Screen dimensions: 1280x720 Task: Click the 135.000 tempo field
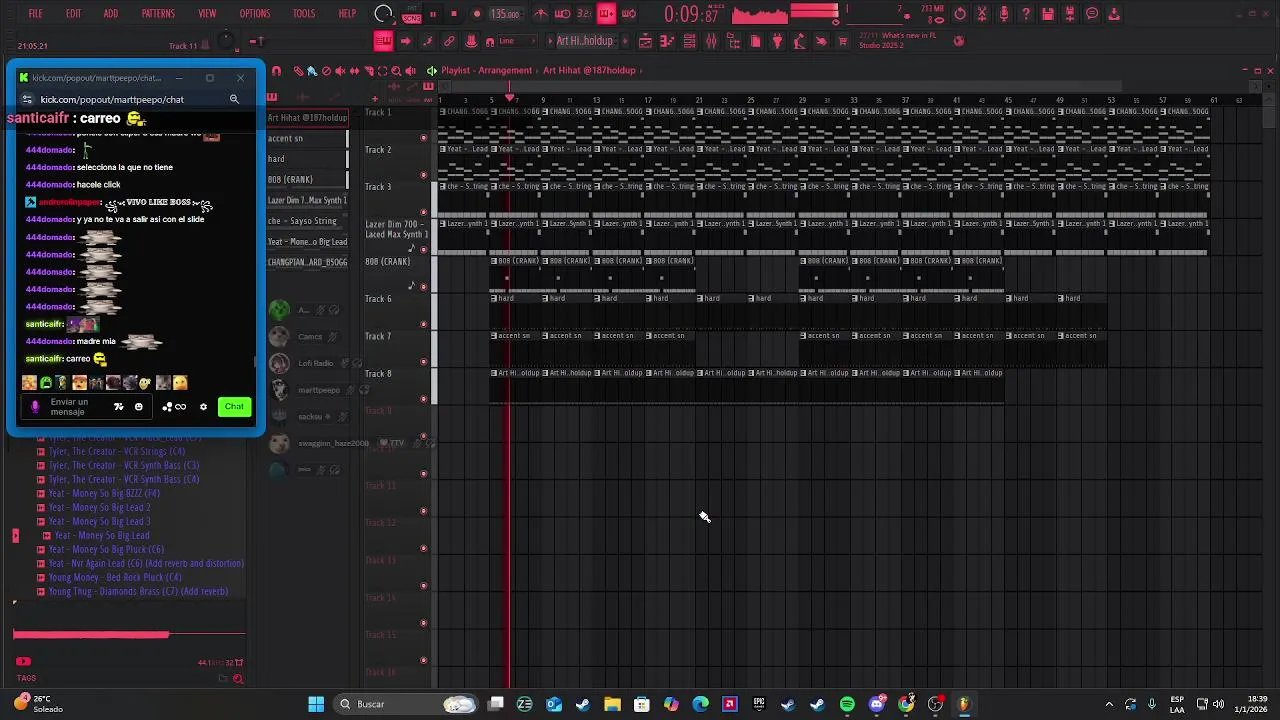pos(505,14)
